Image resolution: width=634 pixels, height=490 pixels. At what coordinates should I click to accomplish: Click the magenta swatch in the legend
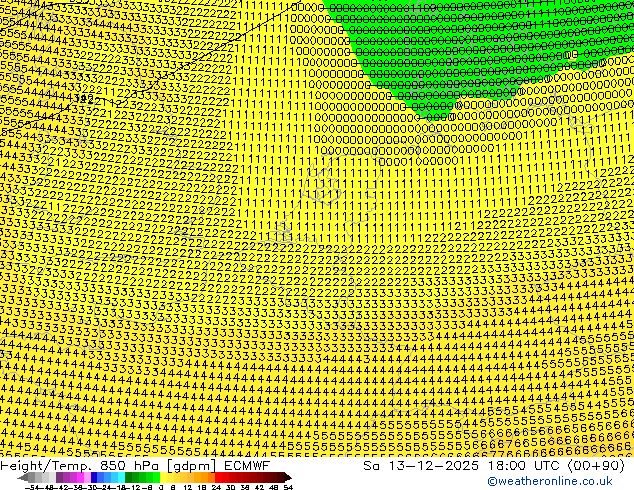pyautogui.click(x=80, y=477)
